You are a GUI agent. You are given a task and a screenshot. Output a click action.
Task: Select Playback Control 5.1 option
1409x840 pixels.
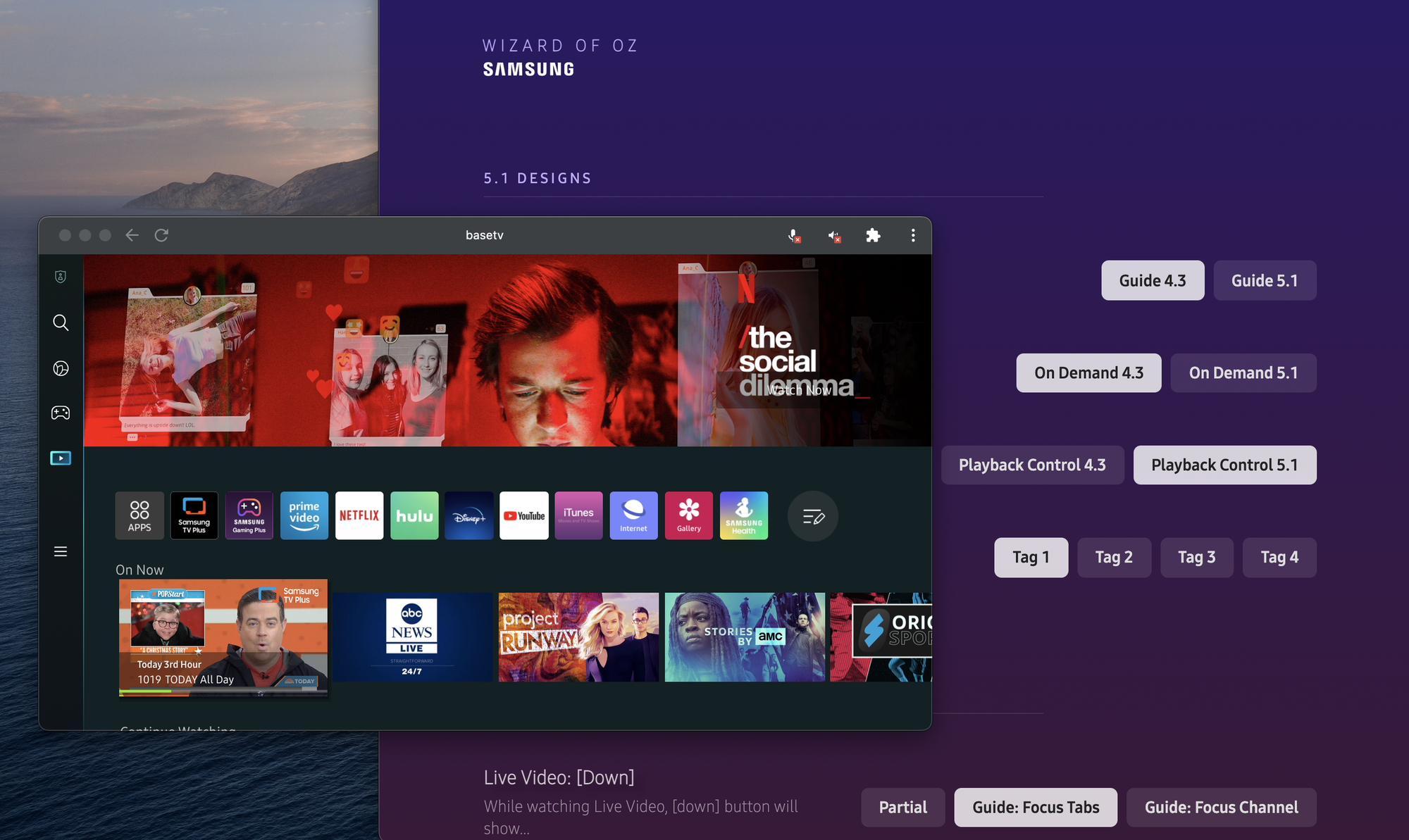pyautogui.click(x=1224, y=465)
